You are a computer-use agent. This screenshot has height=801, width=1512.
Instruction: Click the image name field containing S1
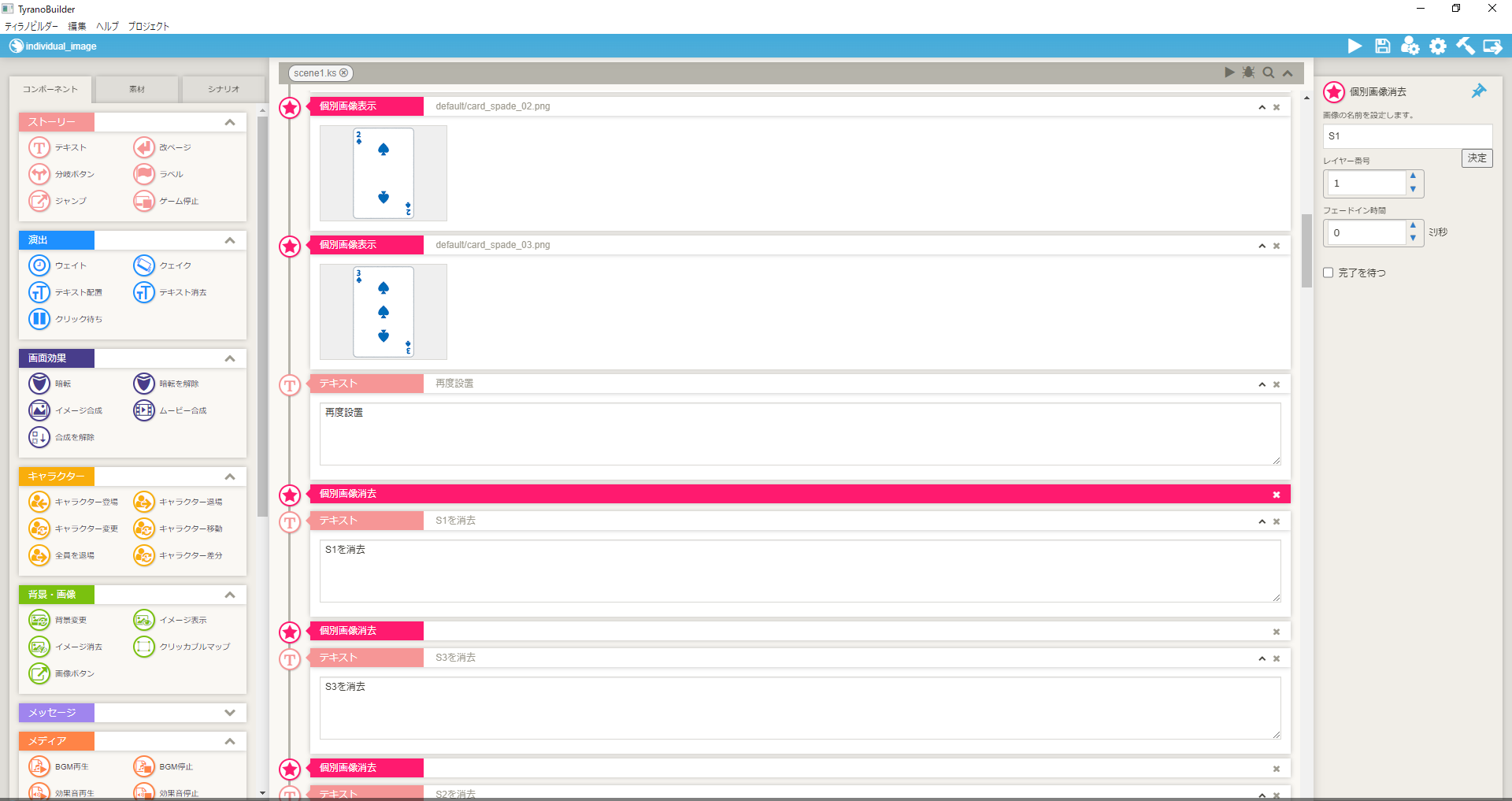coord(1407,136)
